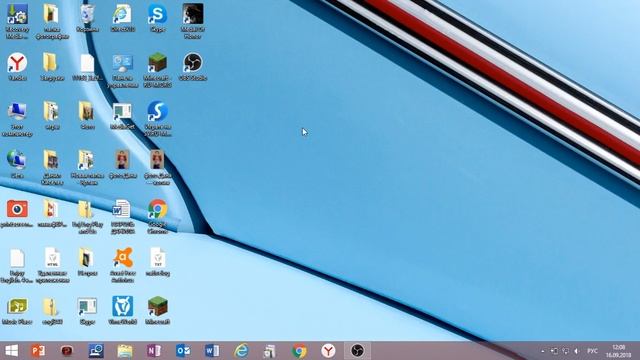Viewport: 640px width, 360px height.
Task: Open the taskbar icon next to PowerPoint's red neighbor, blue monitor app
Action: (x=96, y=351)
